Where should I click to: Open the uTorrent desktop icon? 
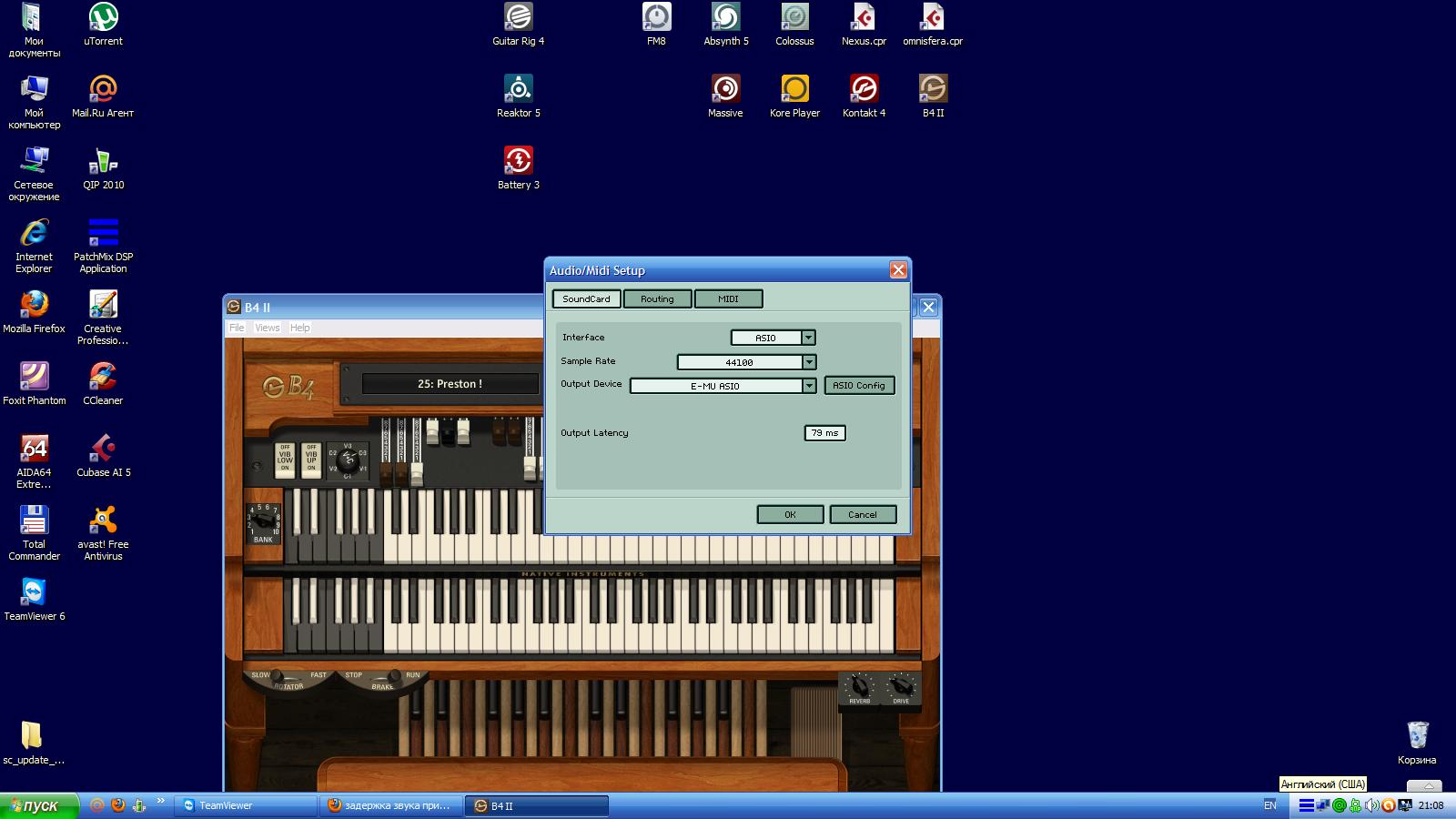click(x=103, y=25)
